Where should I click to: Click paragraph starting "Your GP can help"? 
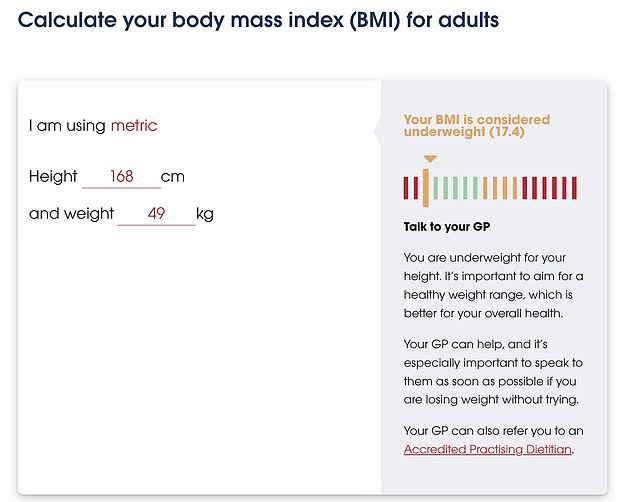pos(493,372)
